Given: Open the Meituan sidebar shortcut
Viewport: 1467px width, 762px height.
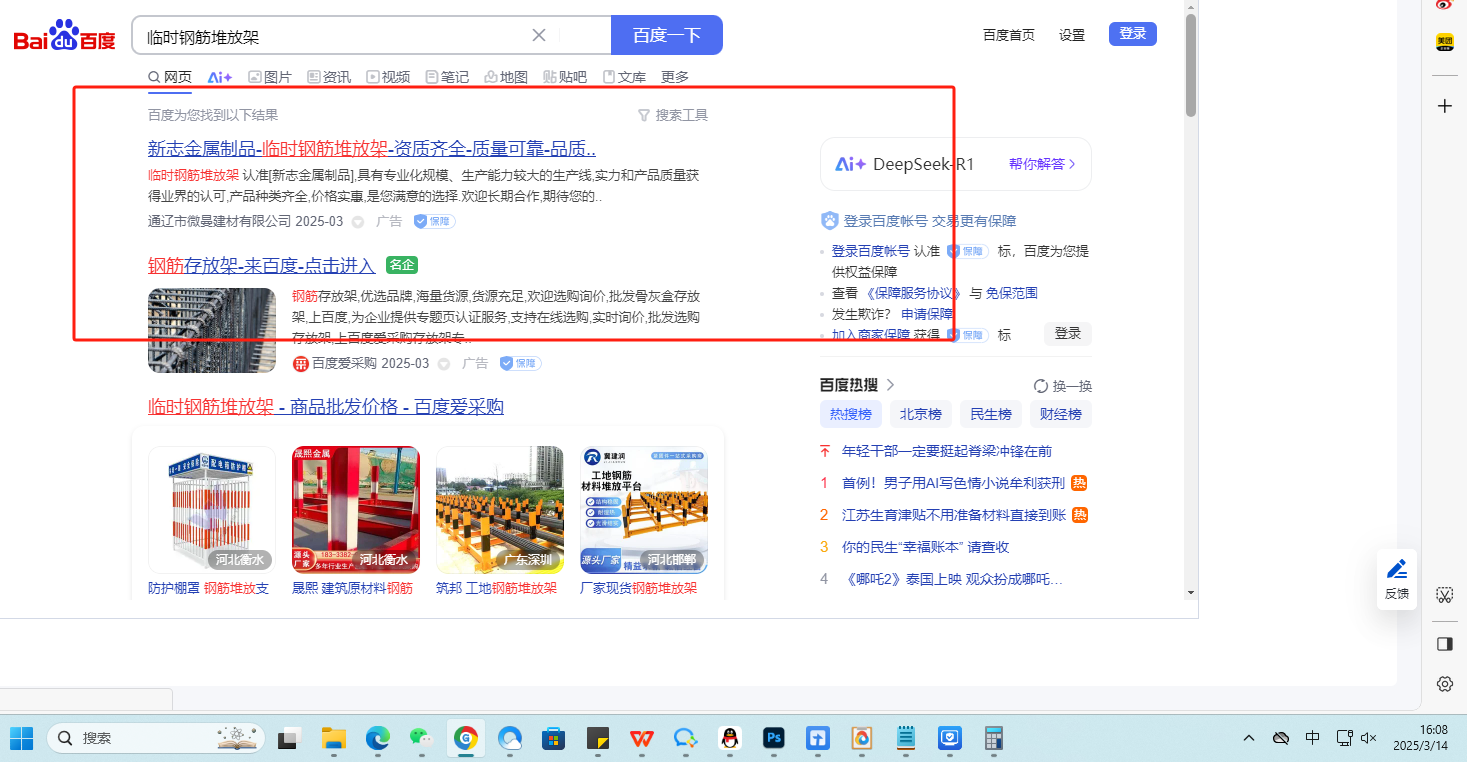Looking at the screenshot, I should [1444, 42].
